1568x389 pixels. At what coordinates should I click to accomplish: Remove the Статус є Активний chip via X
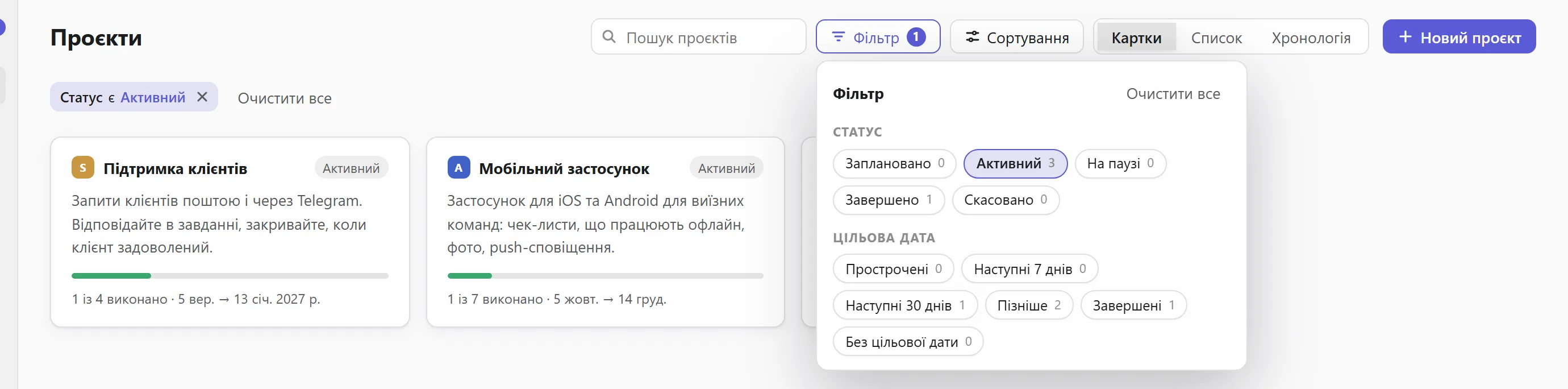[x=202, y=97]
